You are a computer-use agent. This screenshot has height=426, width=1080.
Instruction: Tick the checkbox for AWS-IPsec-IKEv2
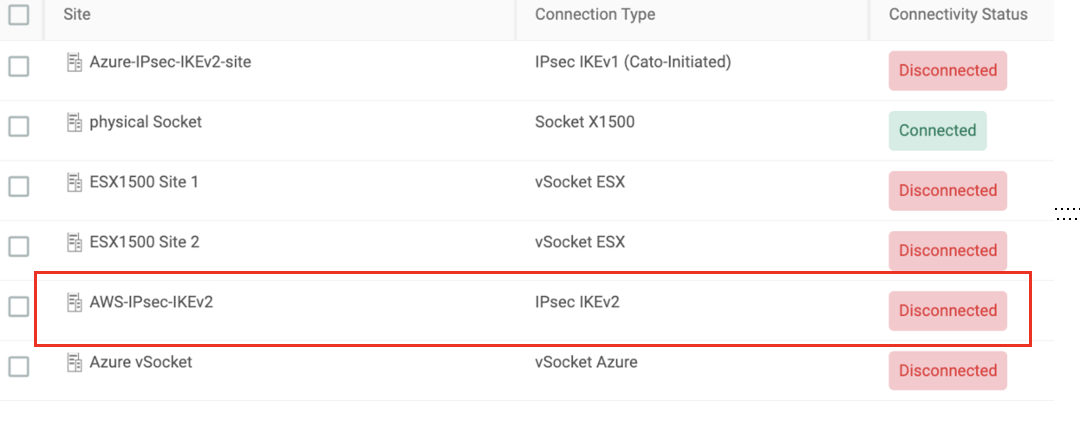19,307
